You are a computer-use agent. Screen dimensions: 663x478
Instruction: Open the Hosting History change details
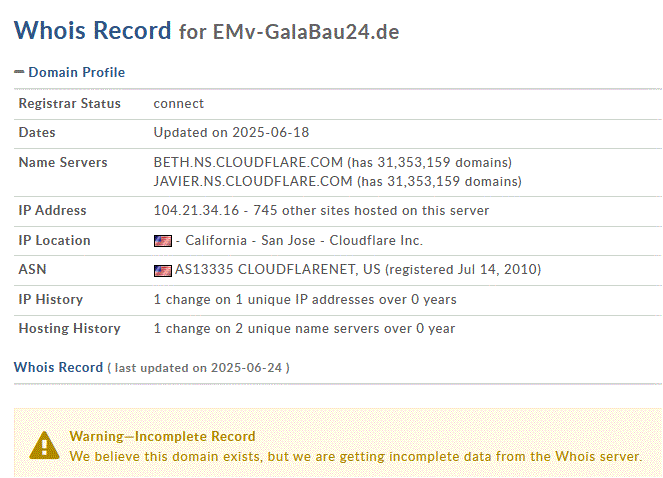click(x=304, y=329)
